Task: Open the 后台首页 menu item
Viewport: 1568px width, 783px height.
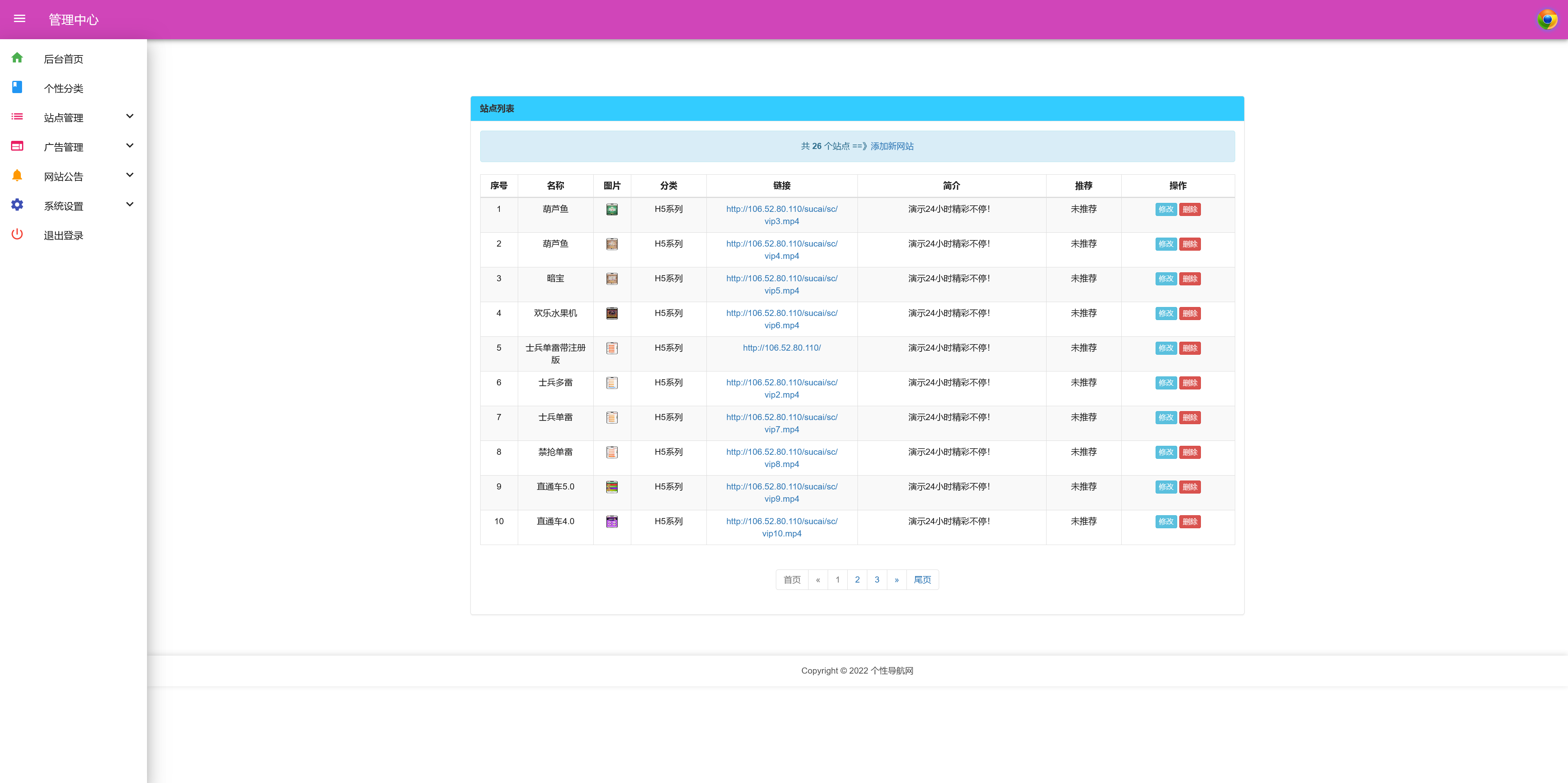Action: 63,59
